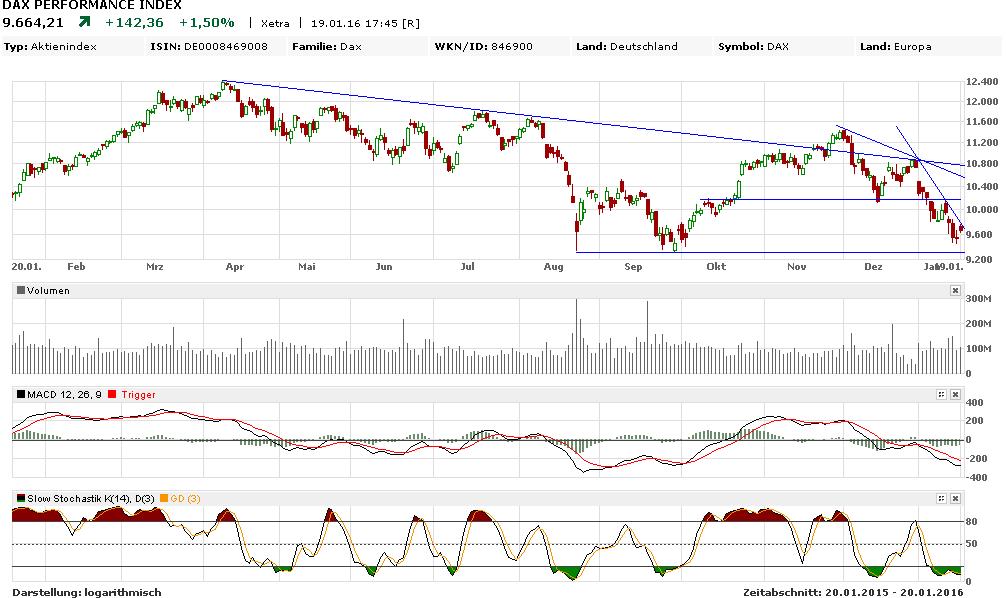1006x598 pixels.
Task: Select the 'Slow Stochastik K(14), D(3)' label
Action: pyautogui.click(x=90, y=499)
